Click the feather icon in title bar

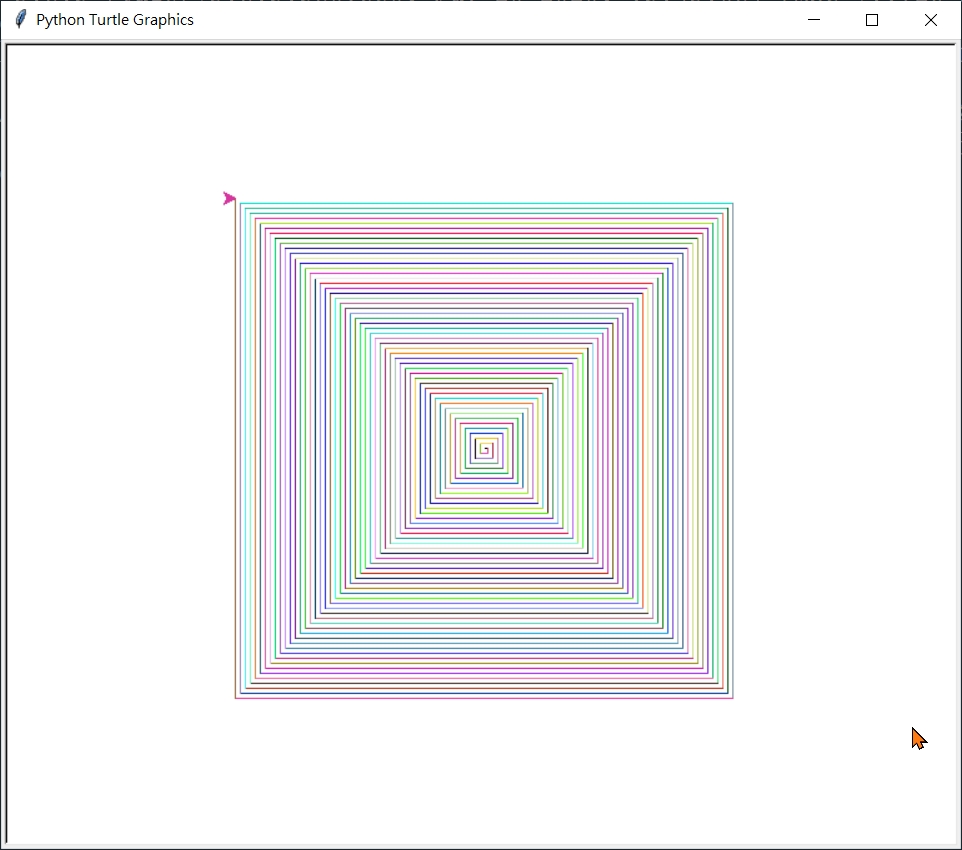point(20,20)
